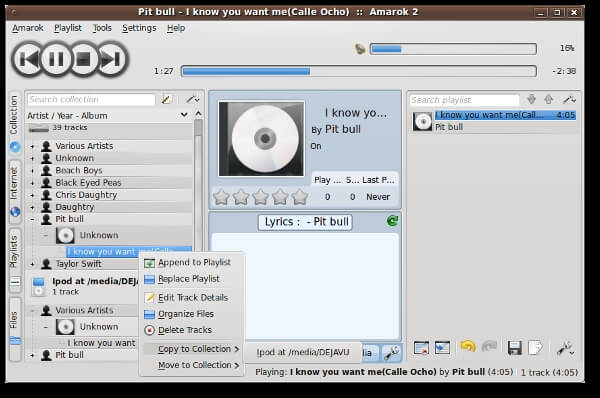The width and height of the screenshot is (600, 398).
Task: Expand the Black Eyed Peas artist
Action: (33, 183)
